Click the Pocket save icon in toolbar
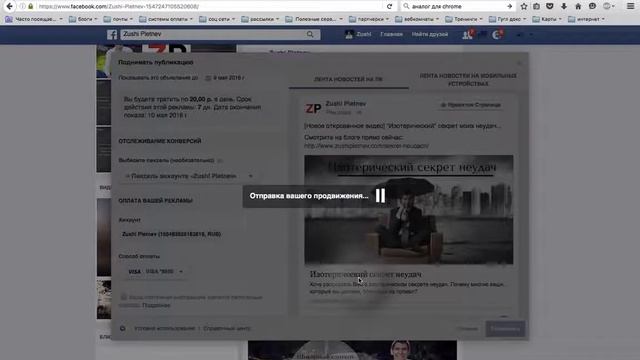This screenshot has width=640, height=360. (550, 6)
